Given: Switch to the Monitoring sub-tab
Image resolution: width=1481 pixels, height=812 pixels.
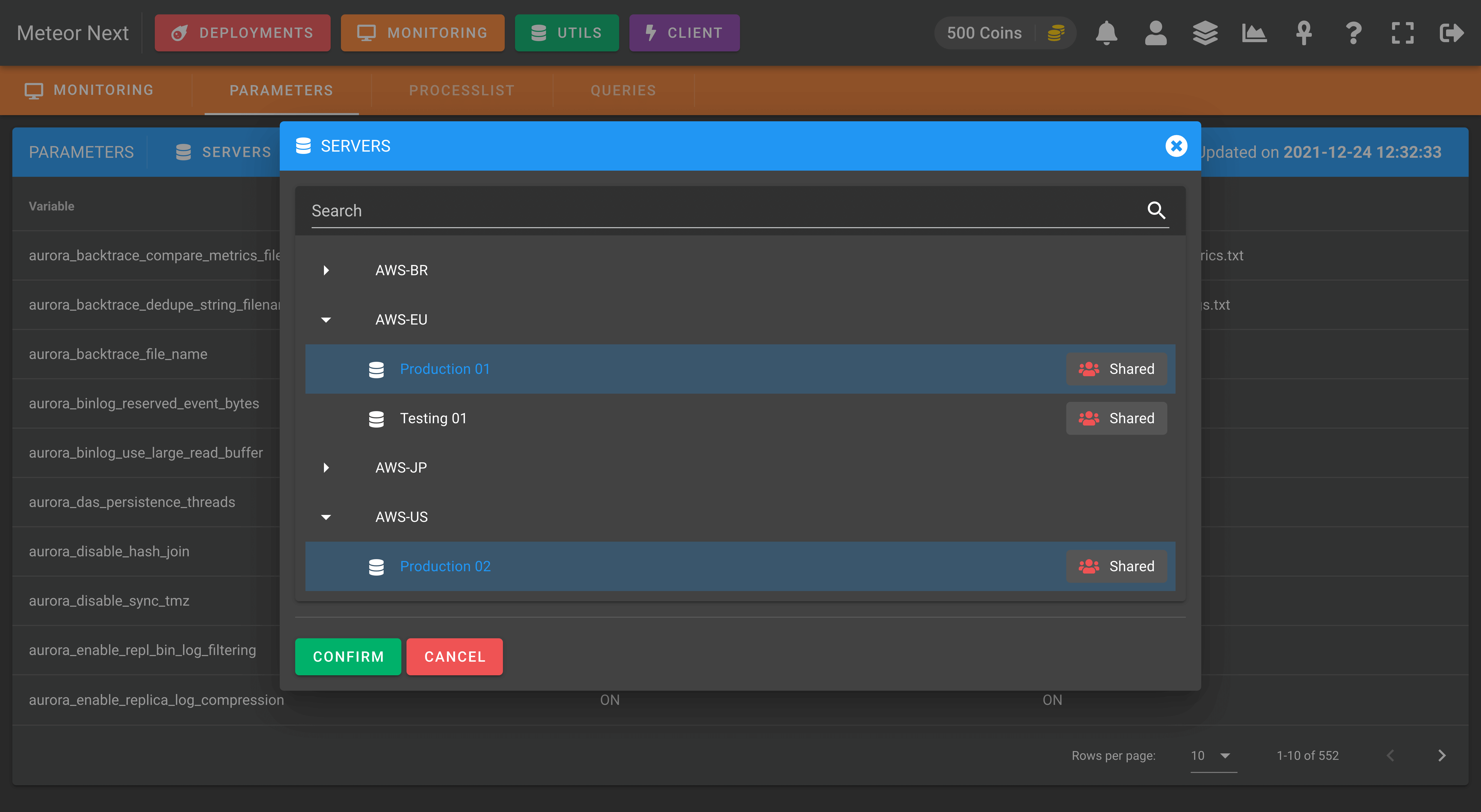Looking at the screenshot, I should click(x=90, y=90).
